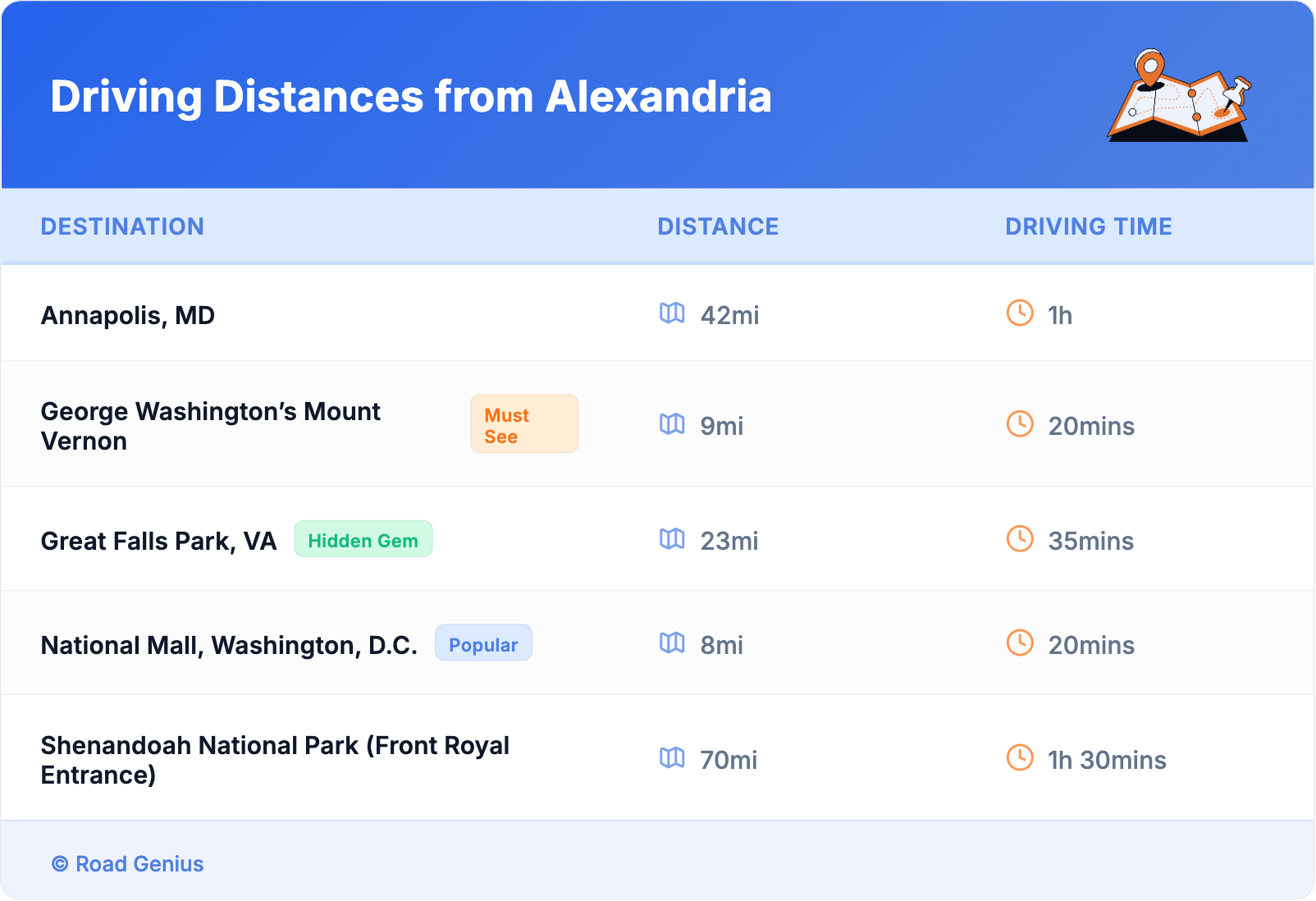
Task: Click the map icon next to 9mi
Action: click(672, 424)
